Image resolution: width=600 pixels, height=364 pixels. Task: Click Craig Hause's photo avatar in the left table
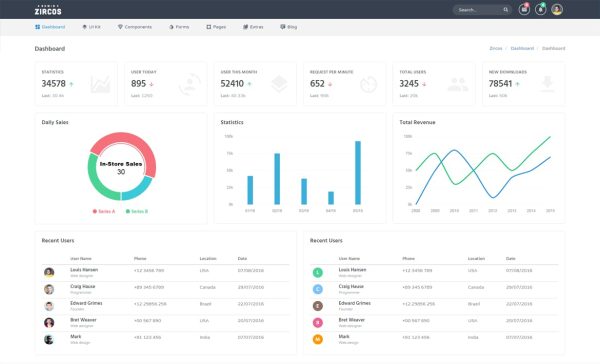49,289
